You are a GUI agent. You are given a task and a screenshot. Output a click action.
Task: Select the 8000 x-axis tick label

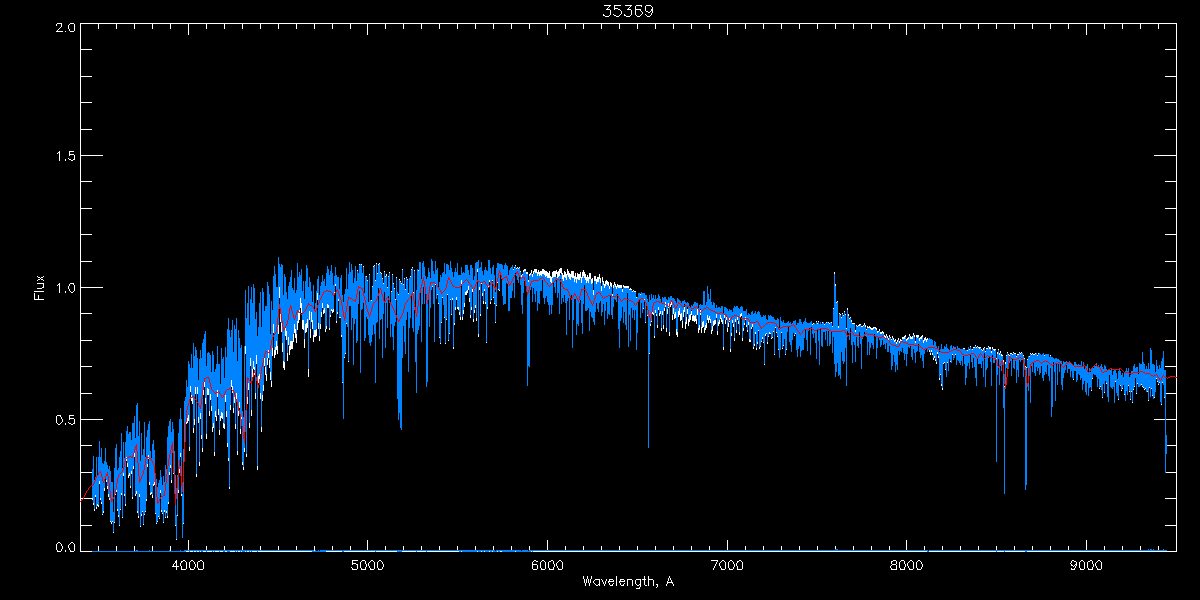907,564
